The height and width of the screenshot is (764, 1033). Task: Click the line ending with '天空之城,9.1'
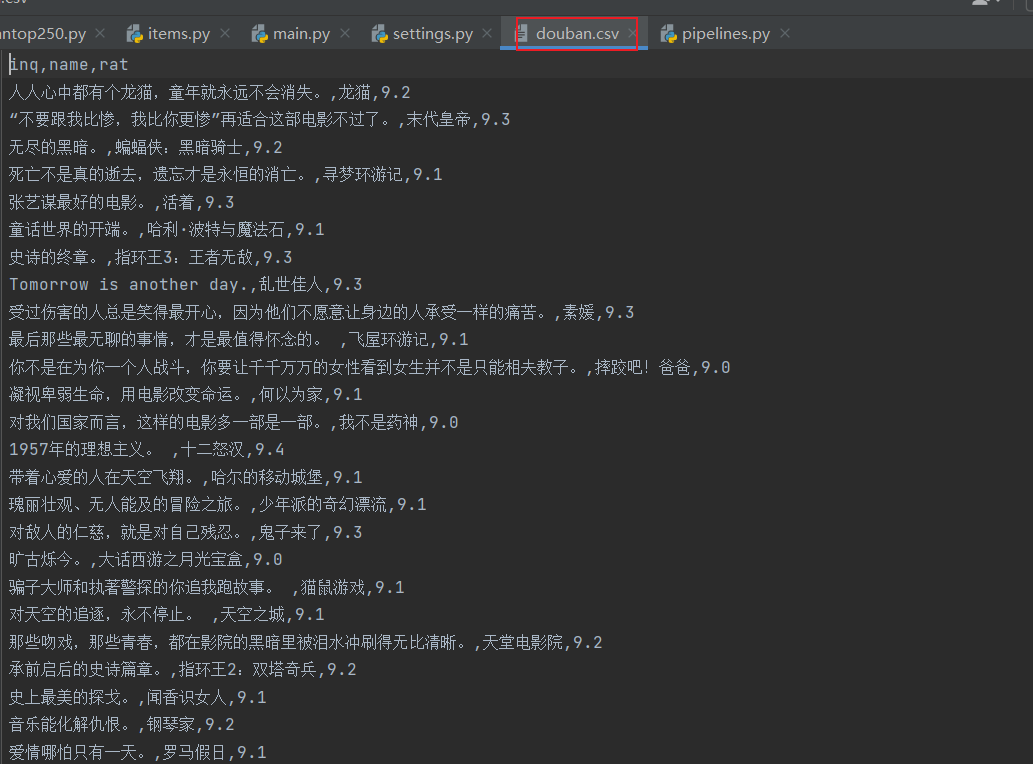point(167,614)
